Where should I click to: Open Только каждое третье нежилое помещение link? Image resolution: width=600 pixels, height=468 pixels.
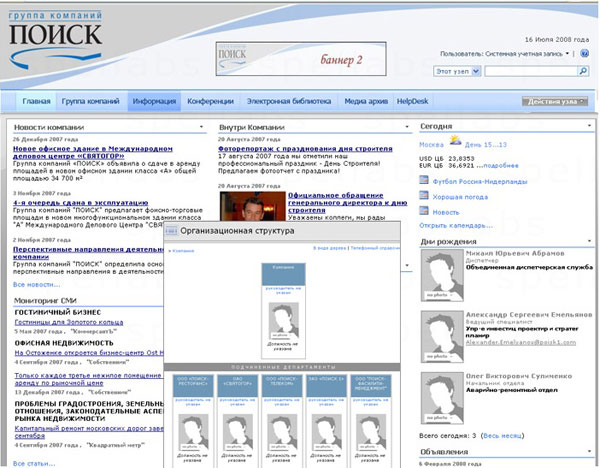[88, 379]
